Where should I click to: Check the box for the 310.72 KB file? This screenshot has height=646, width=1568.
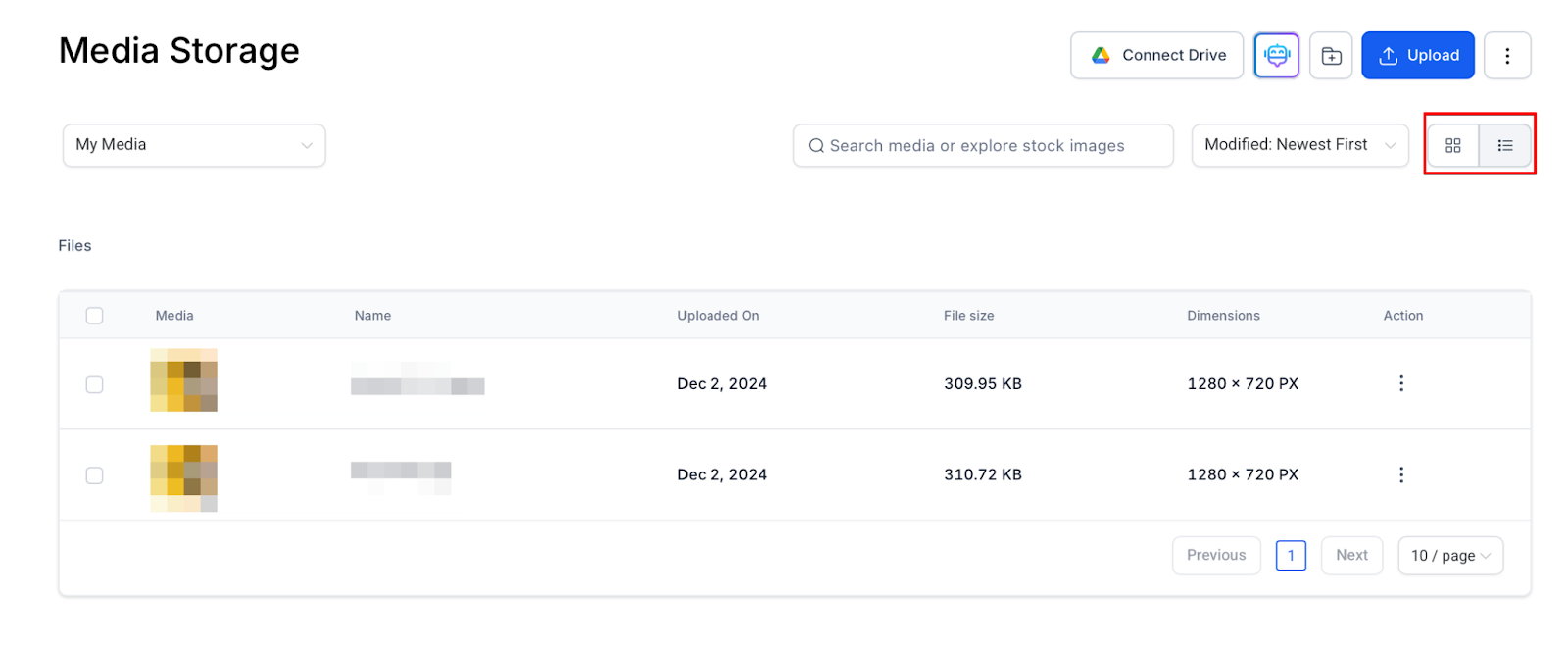click(x=94, y=475)
